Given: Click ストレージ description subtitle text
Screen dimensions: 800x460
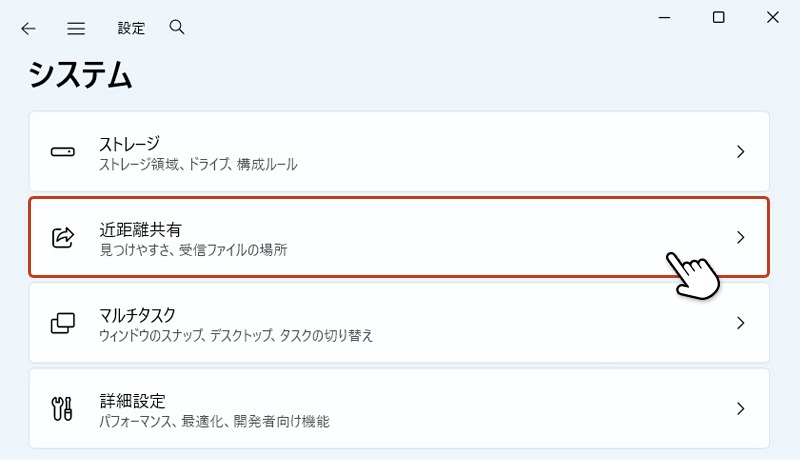Looking at the screenshot, I should [x=198, y=164].
